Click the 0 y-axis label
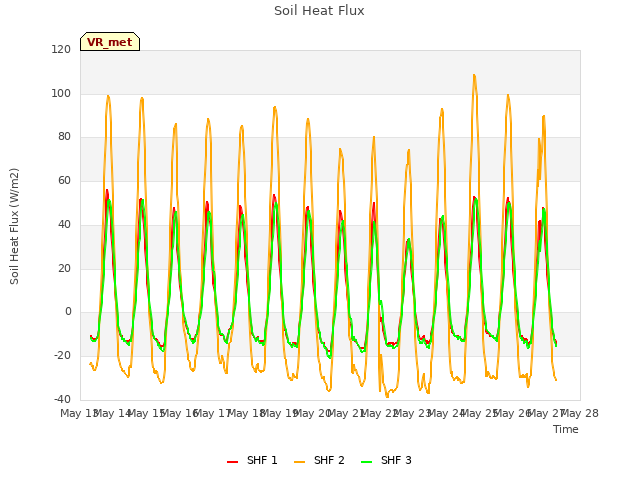The width and height of the screenshot is (640, 480). pyautogui.click(x=68, y=312)
